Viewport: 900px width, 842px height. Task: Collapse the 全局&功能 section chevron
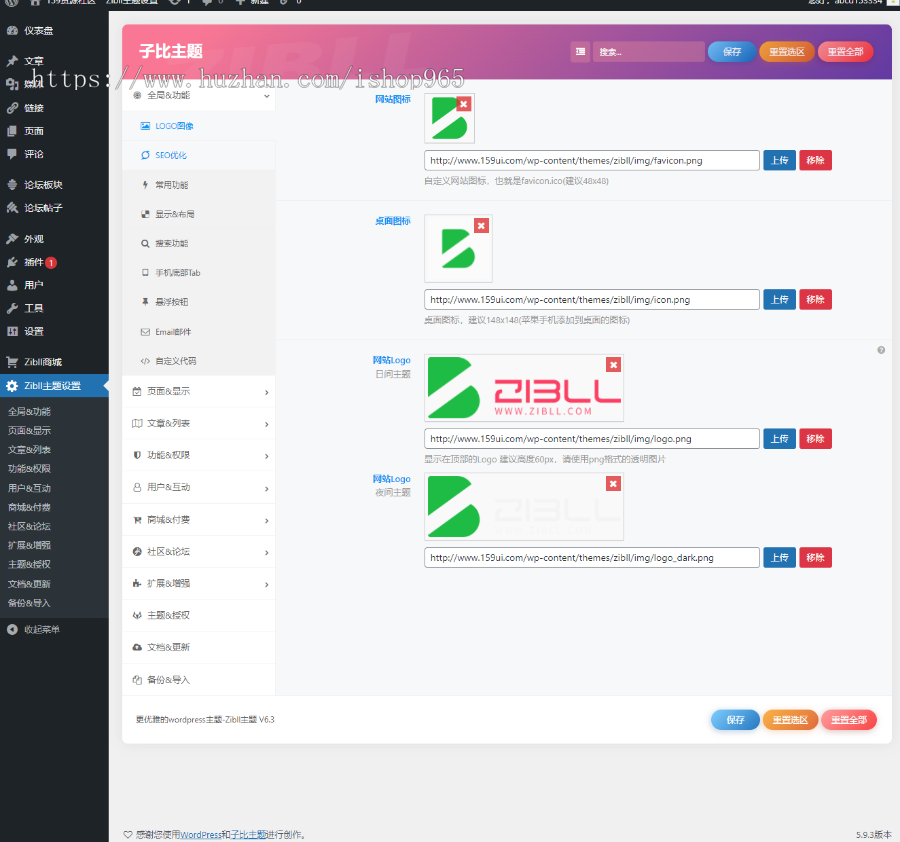[x=266, y=96]
